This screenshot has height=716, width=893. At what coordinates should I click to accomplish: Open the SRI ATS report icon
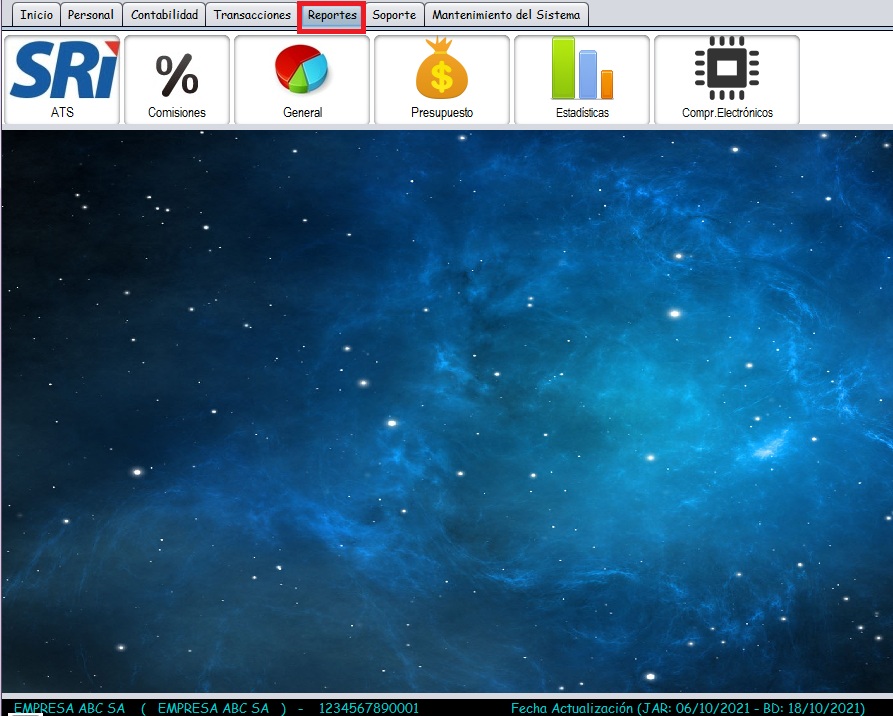click(62, 70)
